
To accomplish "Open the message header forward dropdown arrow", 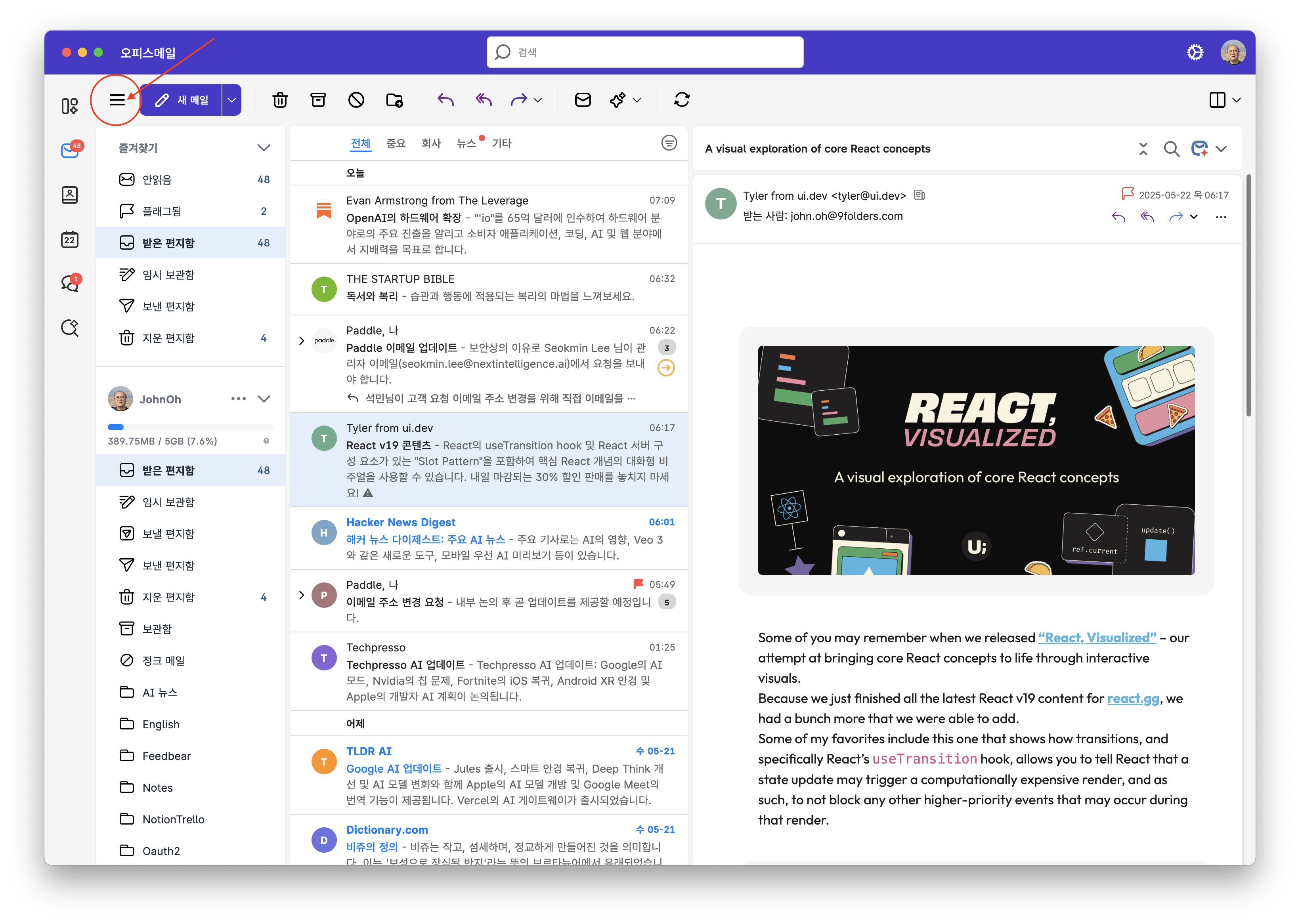I will coord(1194,217).
